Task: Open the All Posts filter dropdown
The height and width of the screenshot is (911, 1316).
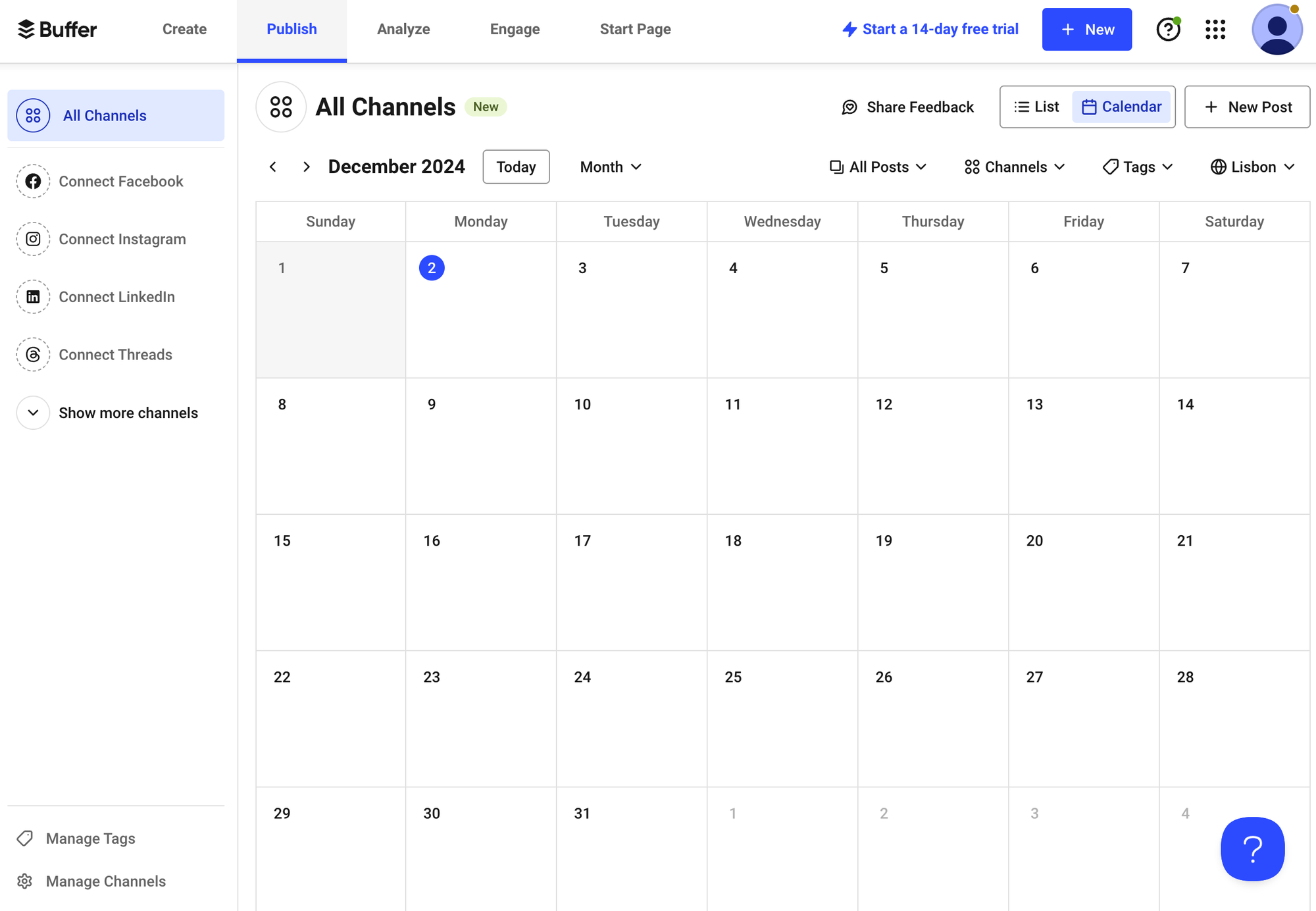Action: pyautogui.click(x=878, y=167)
